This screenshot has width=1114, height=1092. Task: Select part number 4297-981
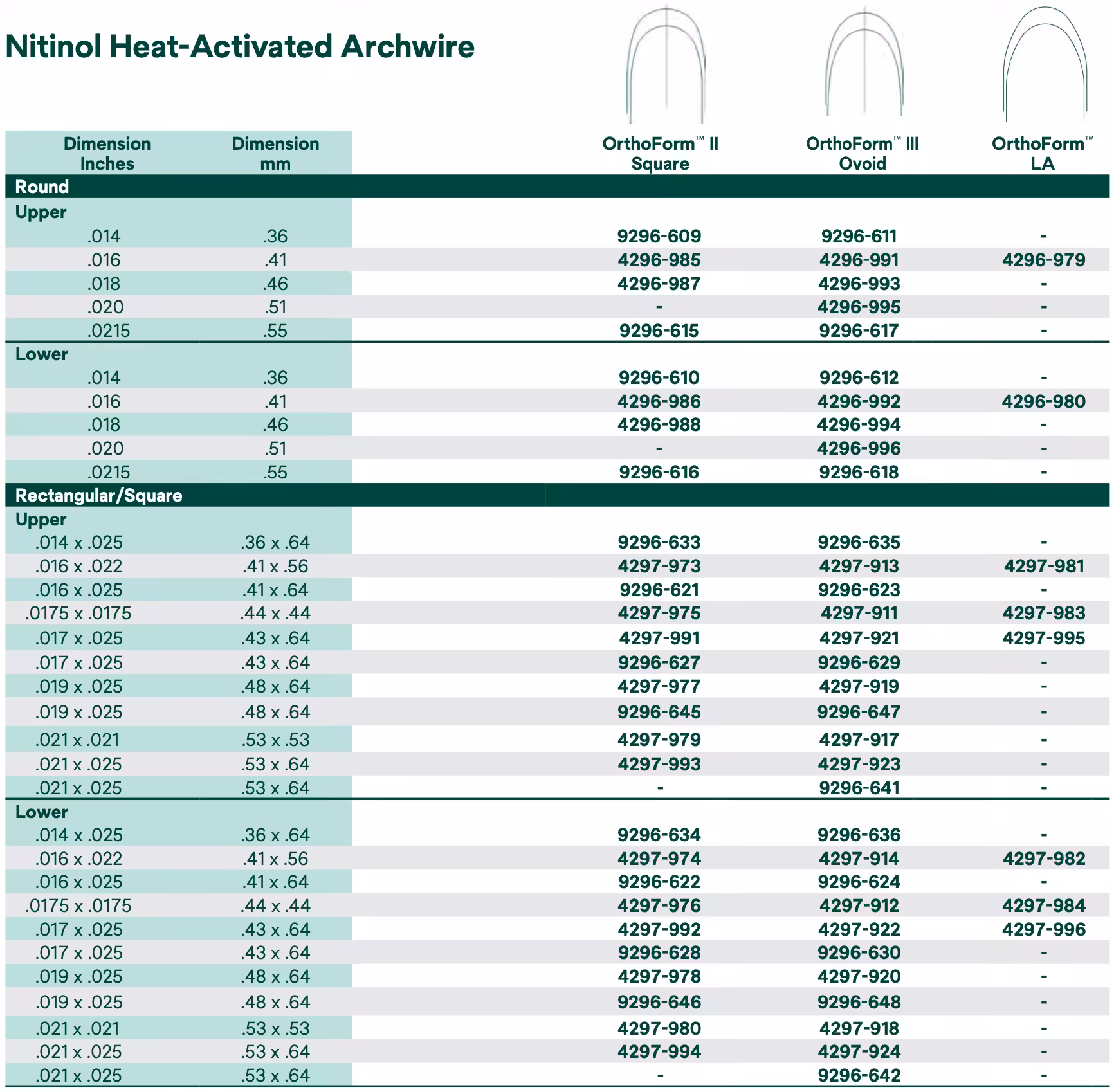coord(1044,566)
